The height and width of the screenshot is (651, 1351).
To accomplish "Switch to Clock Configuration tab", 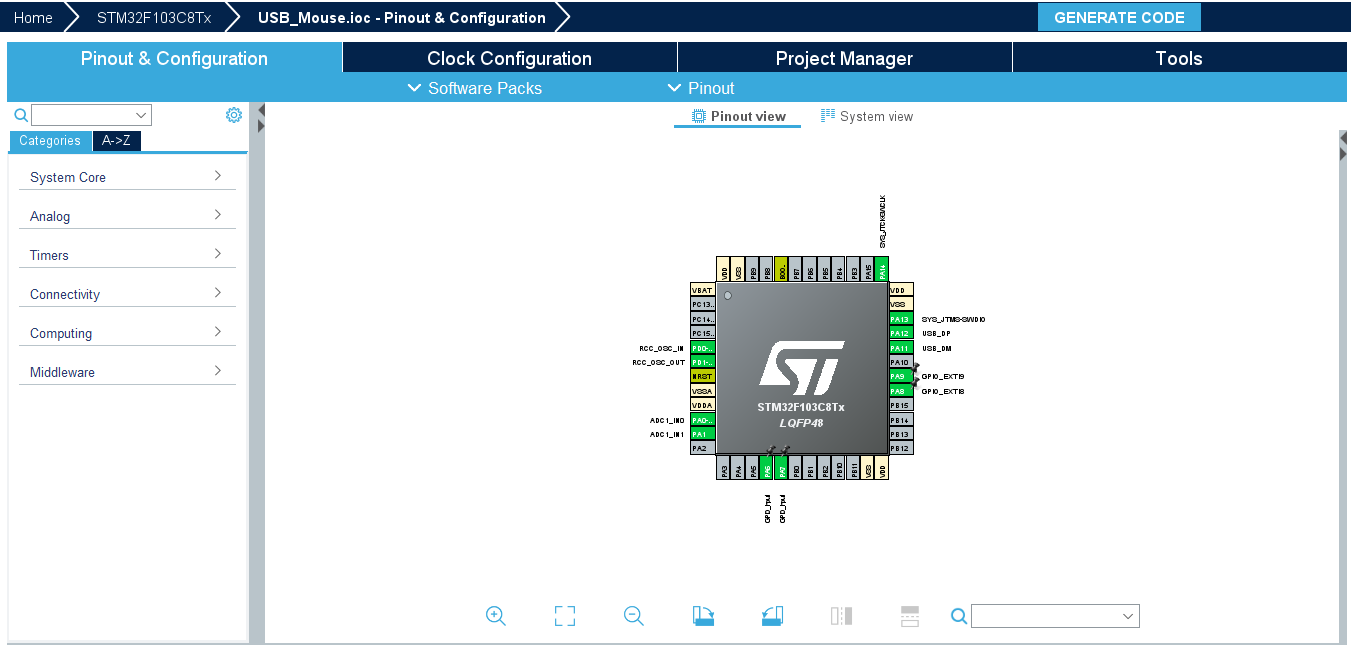I will pos(509,58).
